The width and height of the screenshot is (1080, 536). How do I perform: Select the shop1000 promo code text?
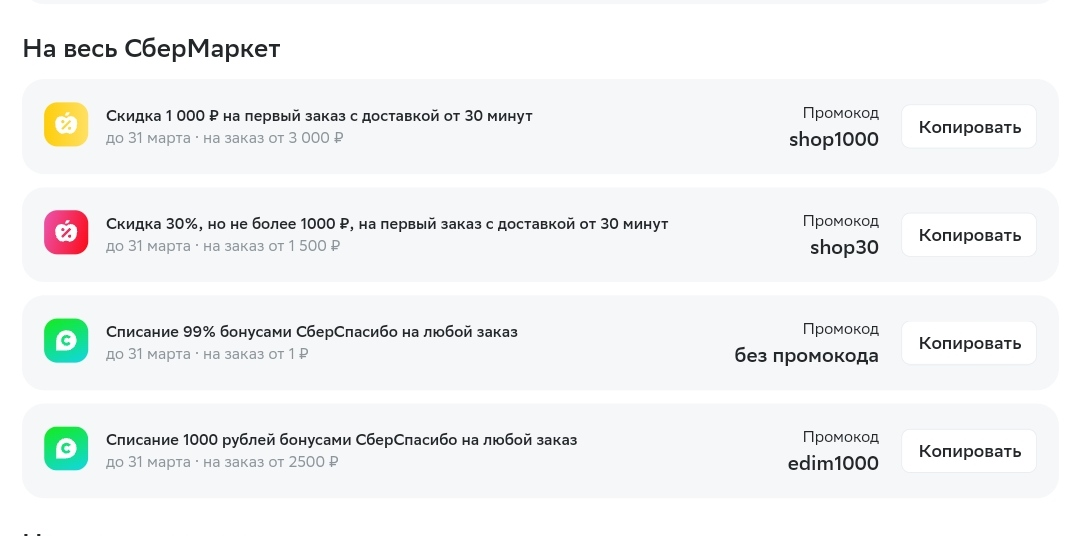pyautogui.click(x=833, y=139)
